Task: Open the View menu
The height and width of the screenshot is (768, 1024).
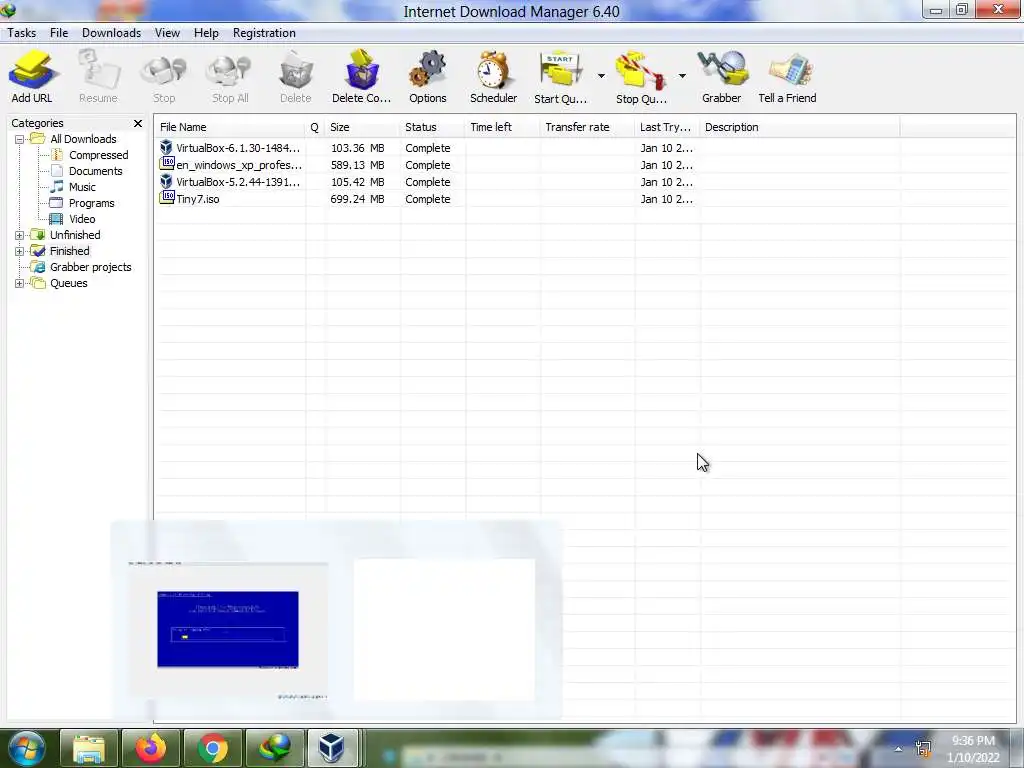Action: [x=167, y=33]
